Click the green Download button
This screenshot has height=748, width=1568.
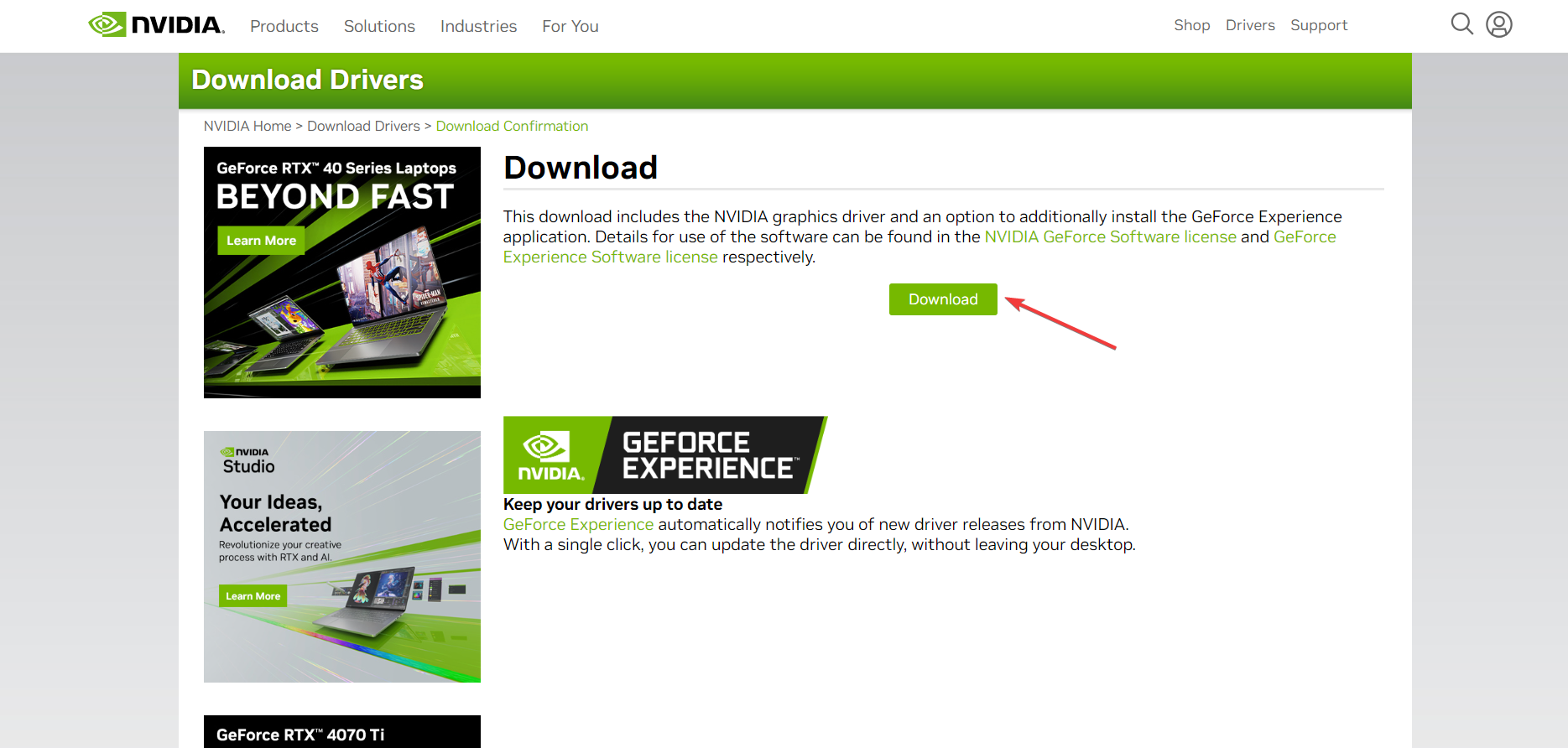943,299
